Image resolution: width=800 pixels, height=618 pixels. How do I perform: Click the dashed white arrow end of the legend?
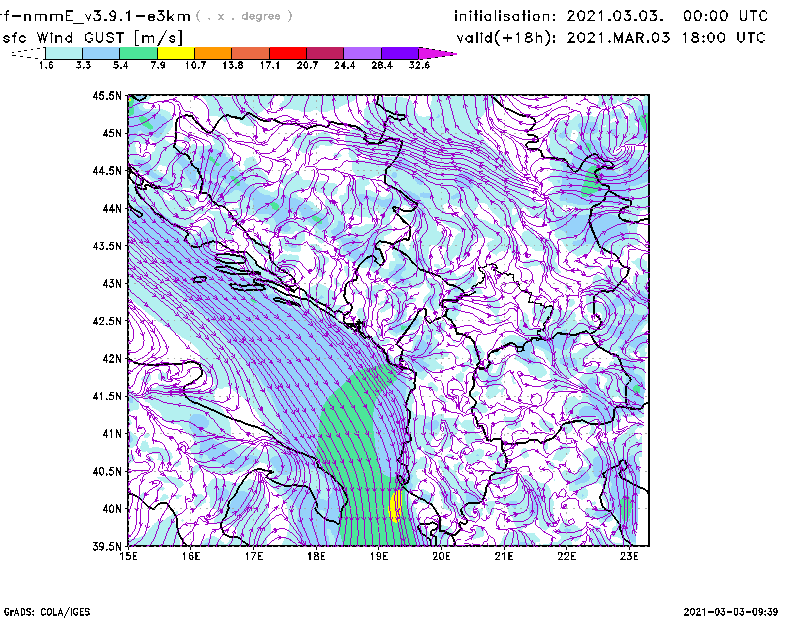coord(28,53)
